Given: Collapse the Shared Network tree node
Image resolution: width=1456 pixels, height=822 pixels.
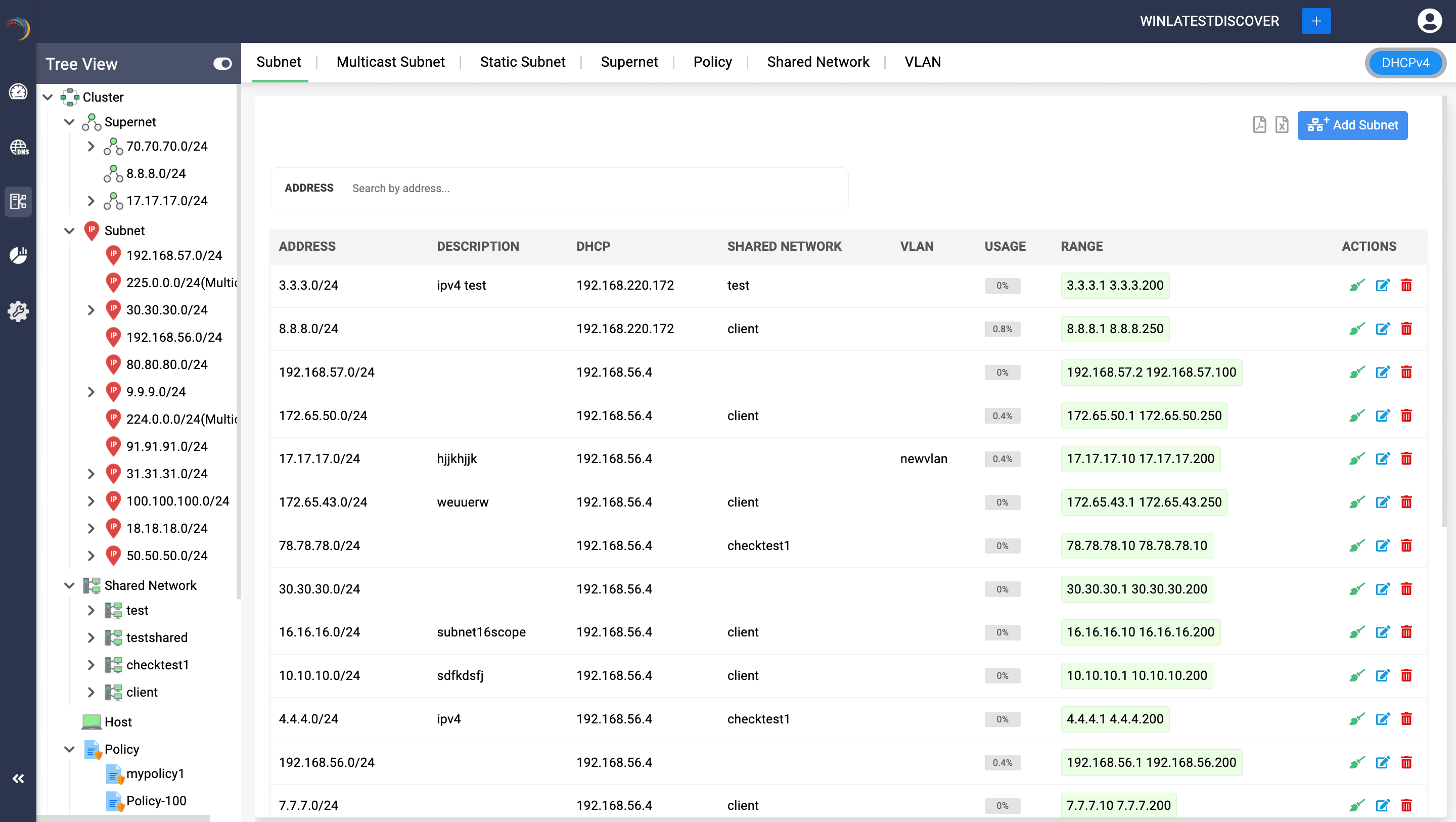Looking at the screenshot, I should point(70,586).
